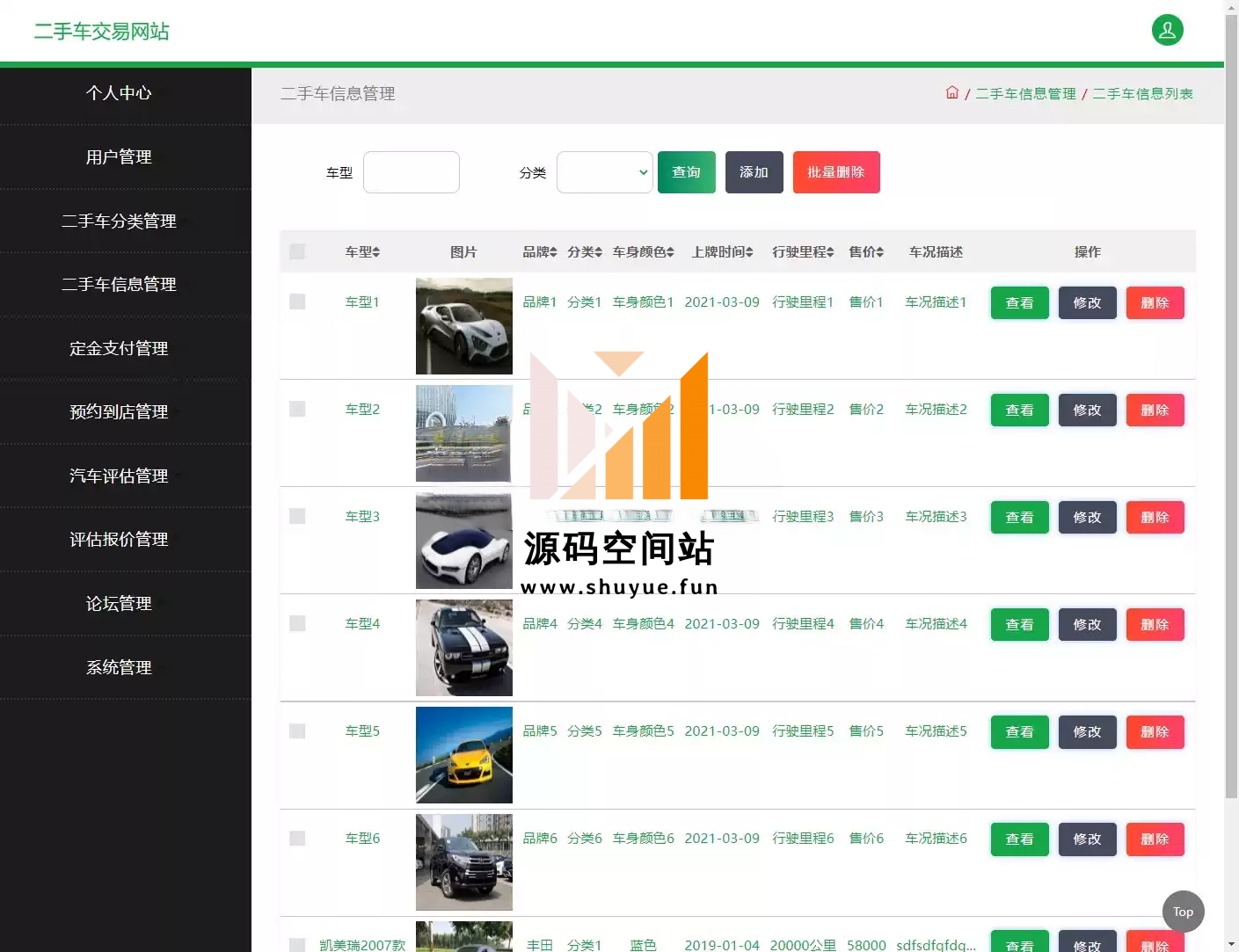Viewport: 1239px width, 952px height.
Task: Click 删除 for row 车型2
Action: coord(1155,410)
